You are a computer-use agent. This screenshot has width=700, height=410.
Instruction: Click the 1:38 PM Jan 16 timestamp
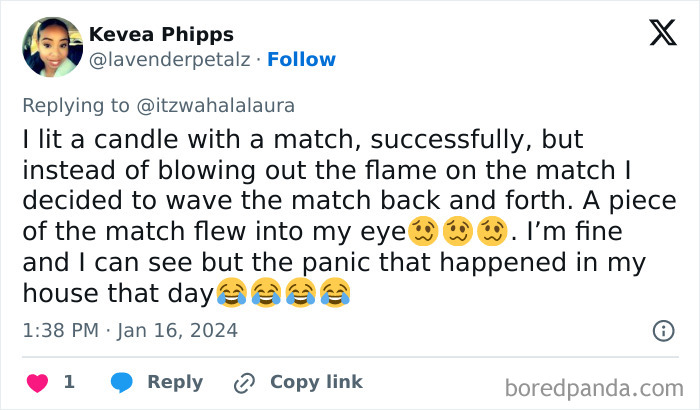(129, 329)
